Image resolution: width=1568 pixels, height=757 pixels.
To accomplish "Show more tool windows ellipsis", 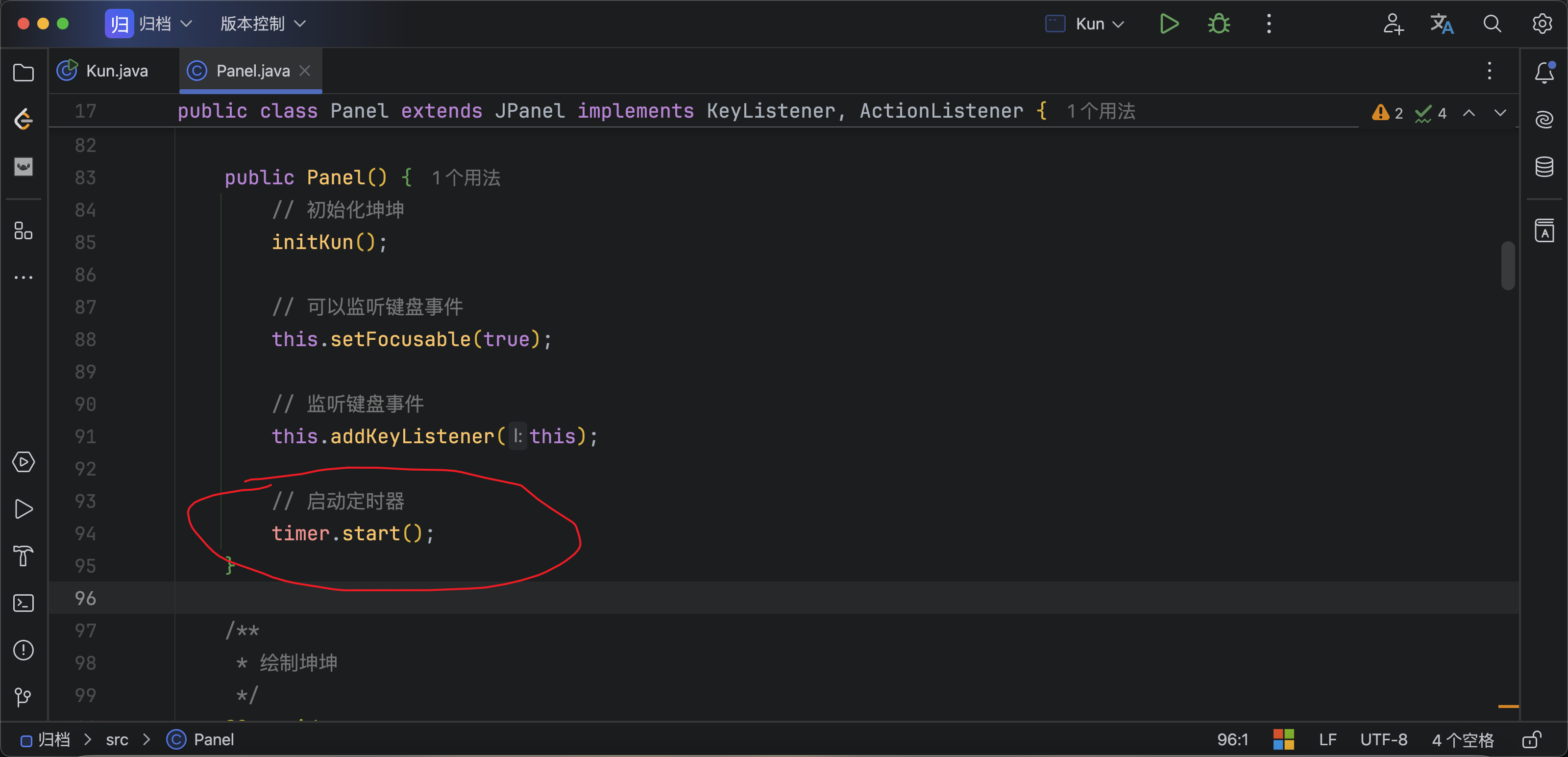I will coord(23,278).
